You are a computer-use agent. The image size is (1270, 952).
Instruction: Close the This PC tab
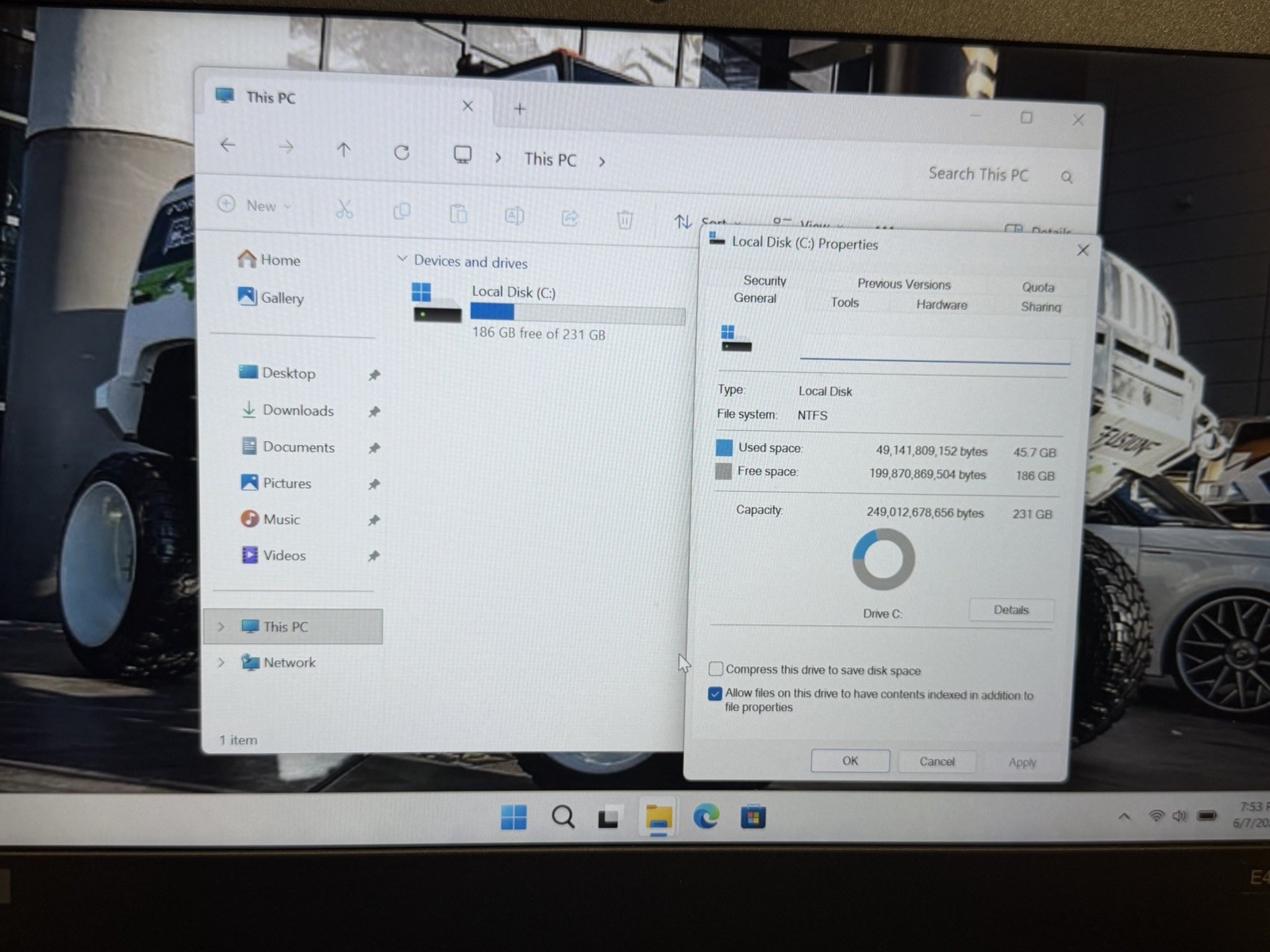pos(468,106)
